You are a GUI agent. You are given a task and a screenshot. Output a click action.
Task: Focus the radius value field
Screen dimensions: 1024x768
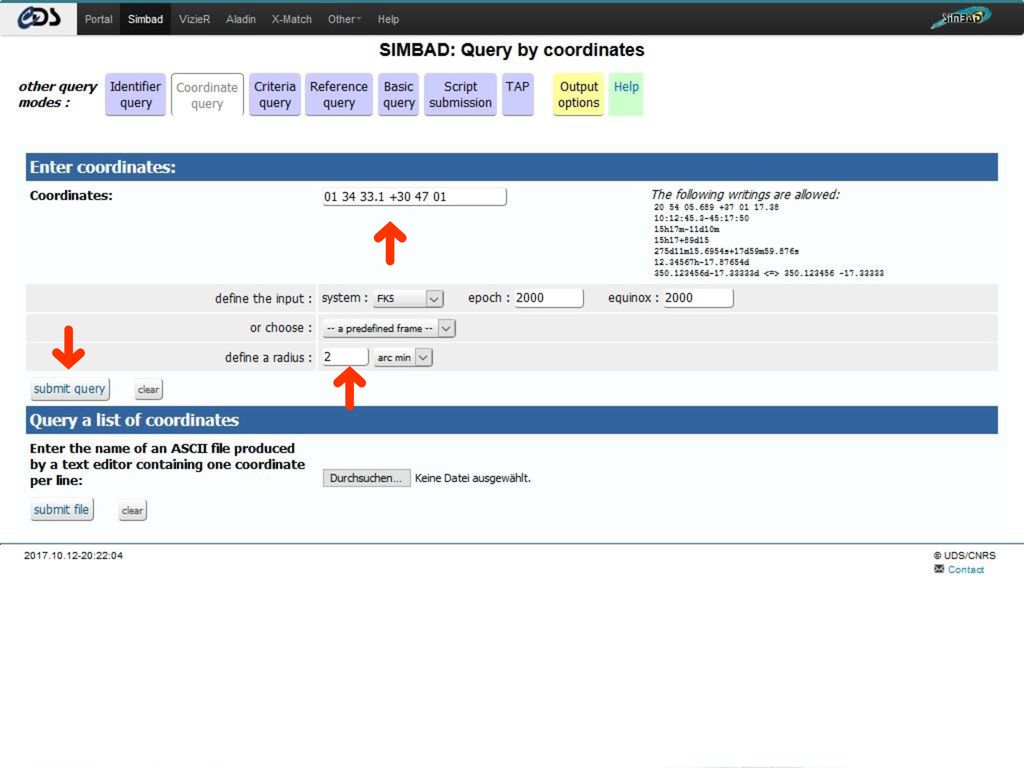(x=345, y=357)
